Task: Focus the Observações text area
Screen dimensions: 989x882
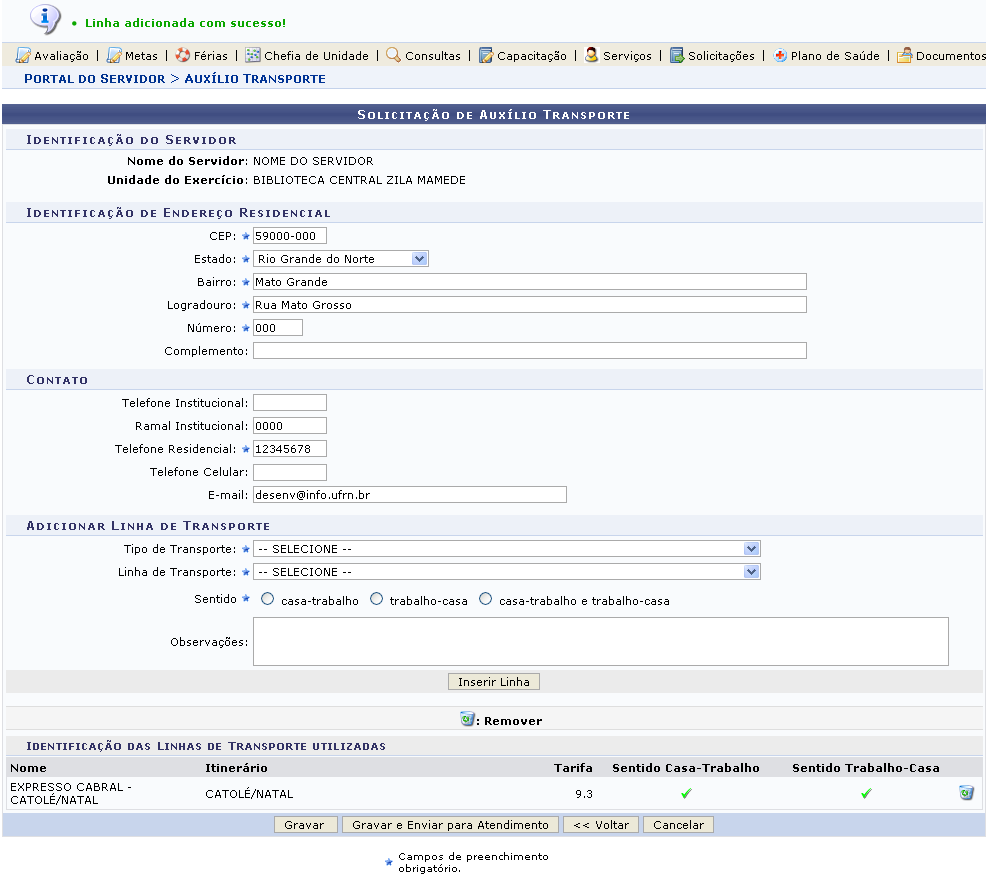Action: [x=600, y=641]
